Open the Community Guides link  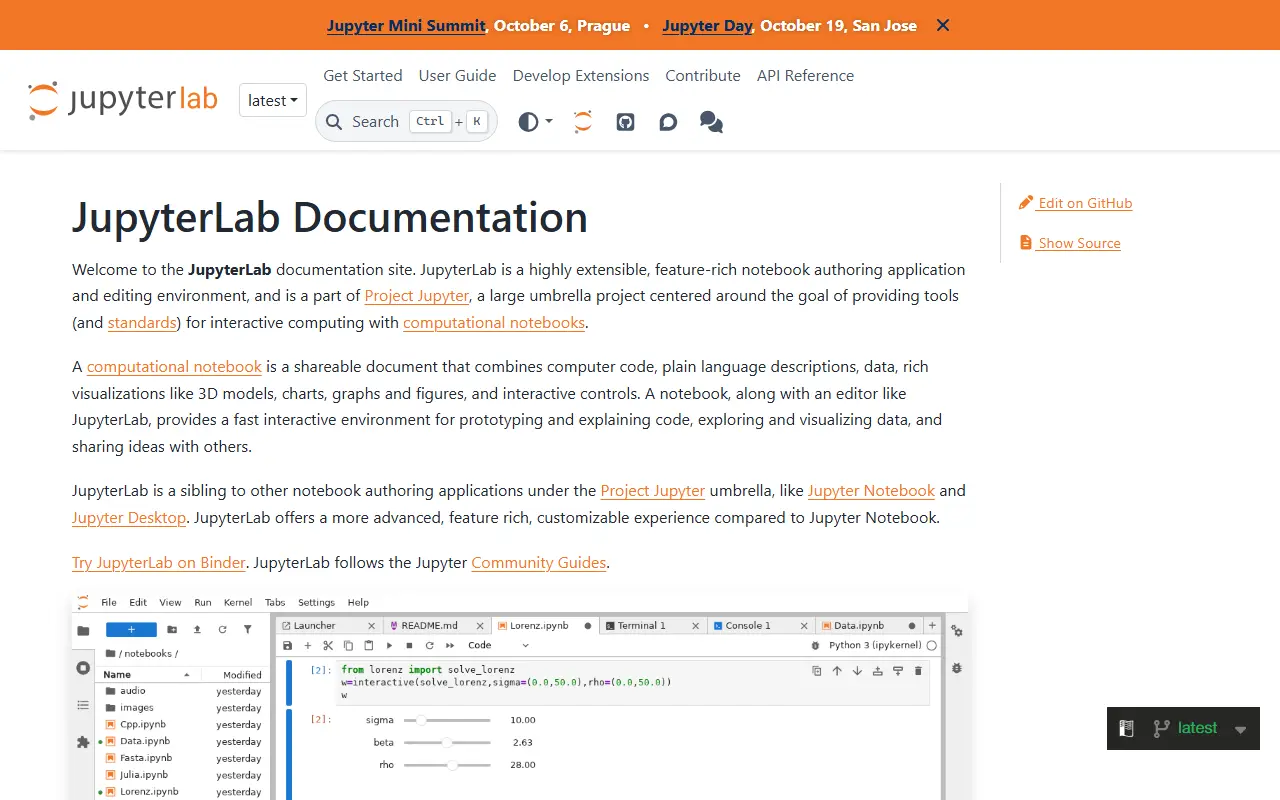539,563
